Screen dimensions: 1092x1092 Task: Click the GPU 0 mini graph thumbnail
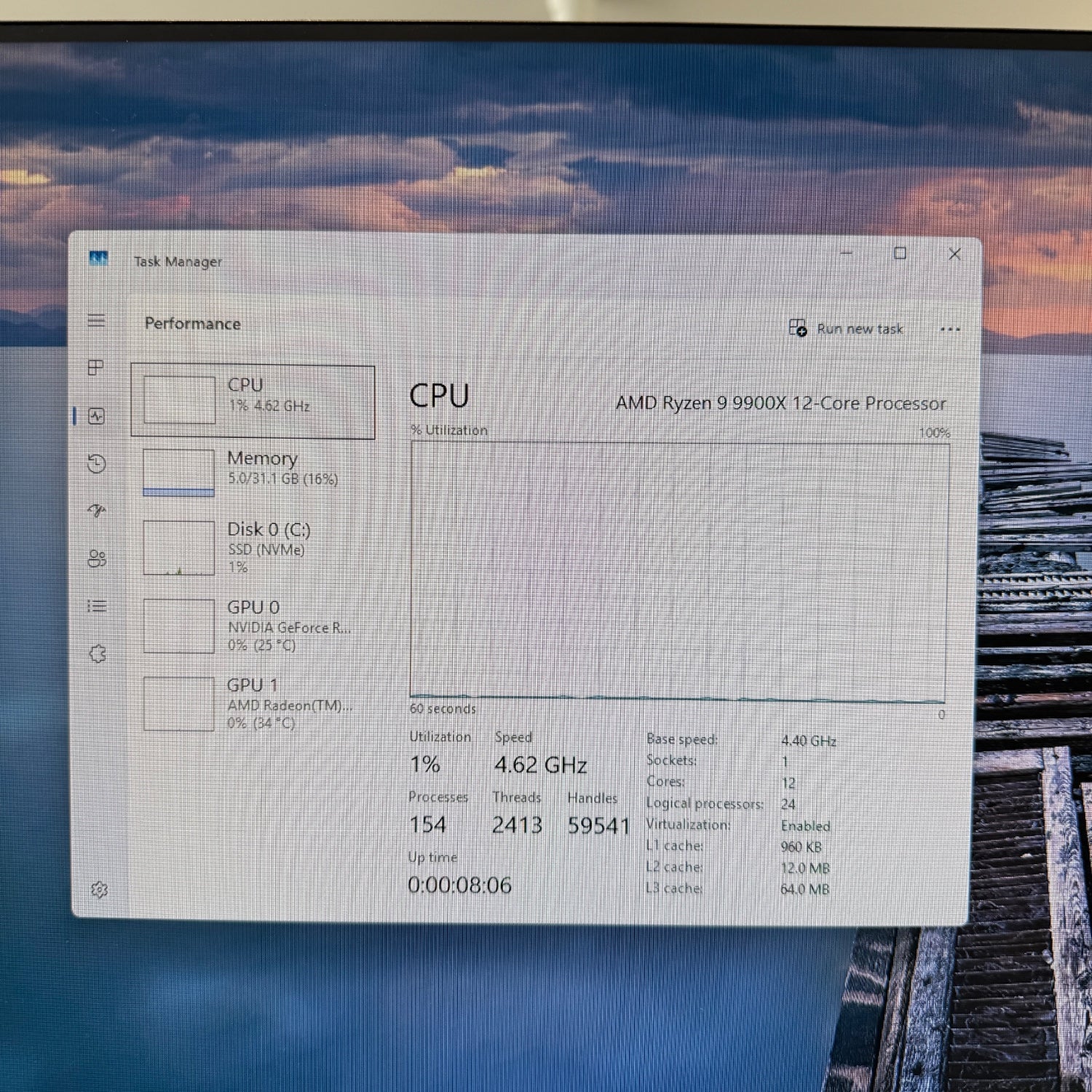coord(179,626)
